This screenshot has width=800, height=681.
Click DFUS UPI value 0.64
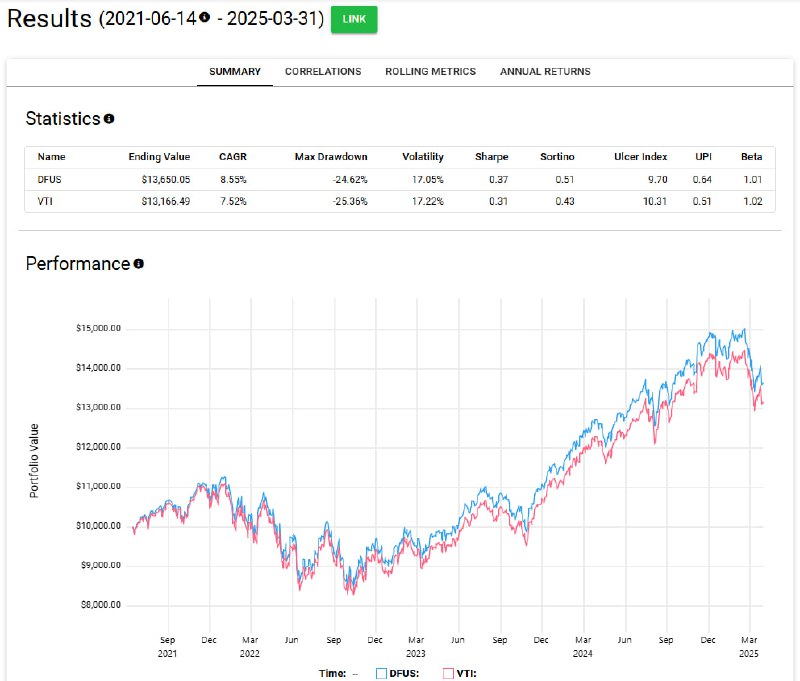coord(702,180)
